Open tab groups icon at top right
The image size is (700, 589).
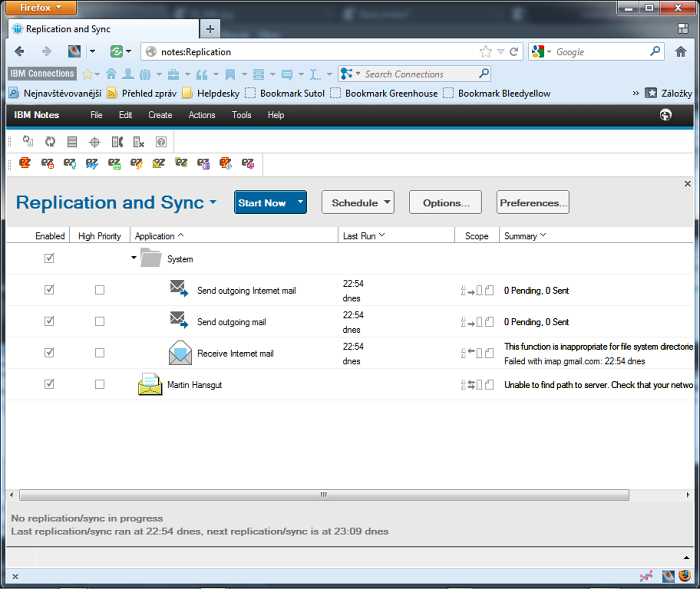(x=683, y=29)
